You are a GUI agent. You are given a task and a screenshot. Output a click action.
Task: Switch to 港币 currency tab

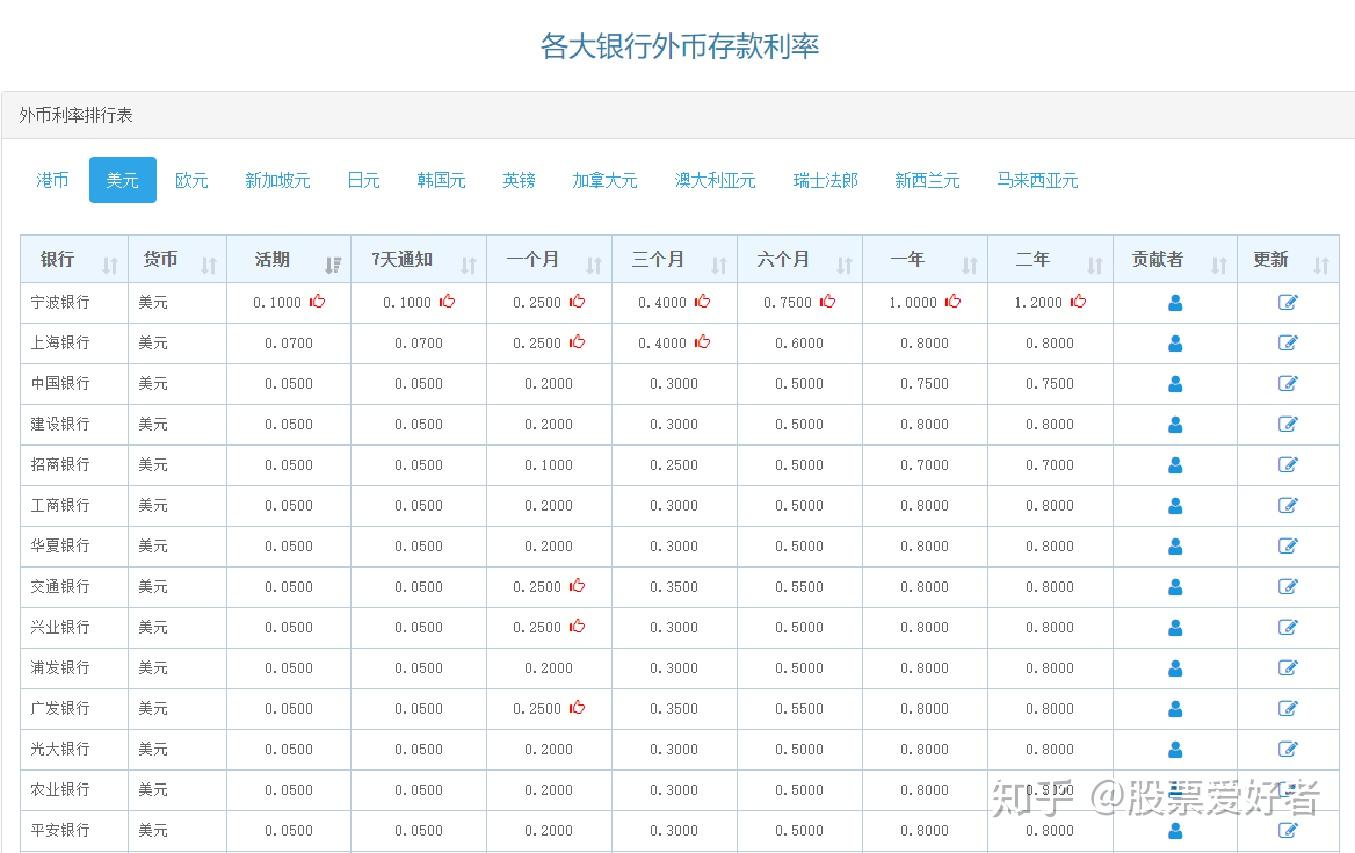click(53, 180)
